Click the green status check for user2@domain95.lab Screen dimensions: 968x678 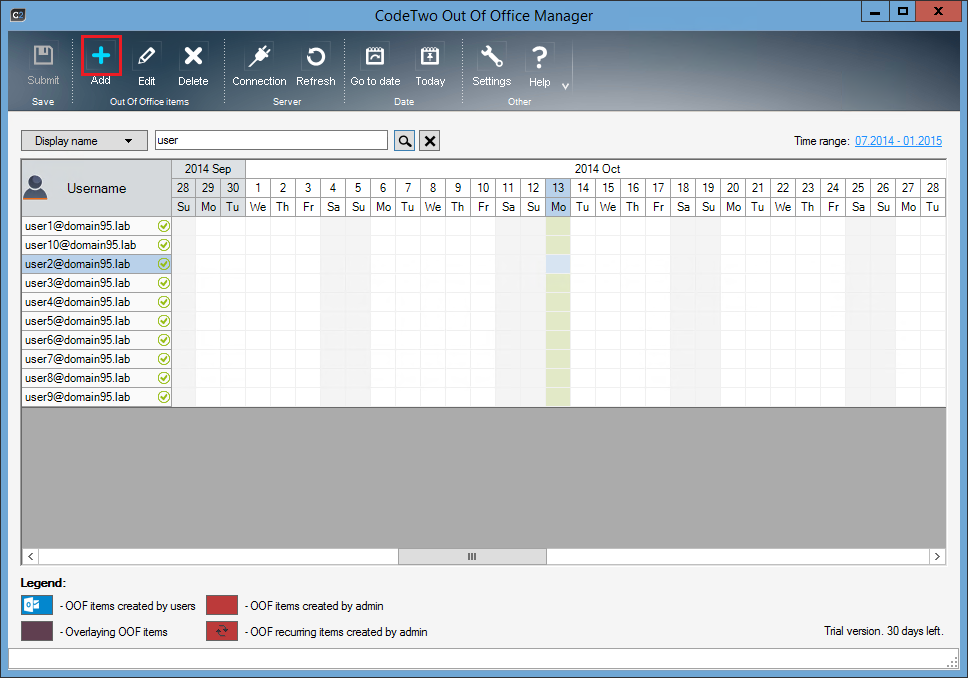(x=164, y=264)
